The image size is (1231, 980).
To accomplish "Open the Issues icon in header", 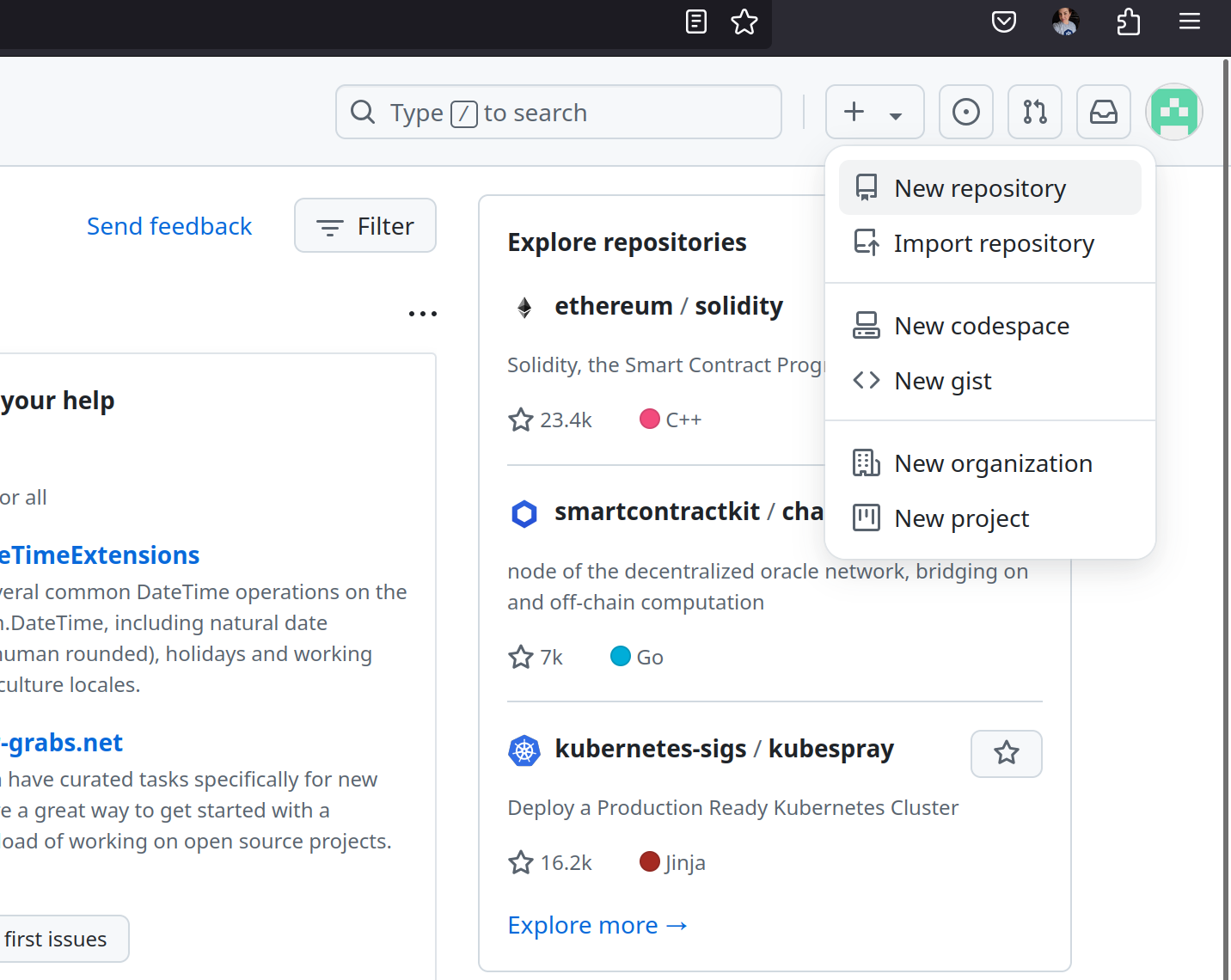I will point(966,112).
